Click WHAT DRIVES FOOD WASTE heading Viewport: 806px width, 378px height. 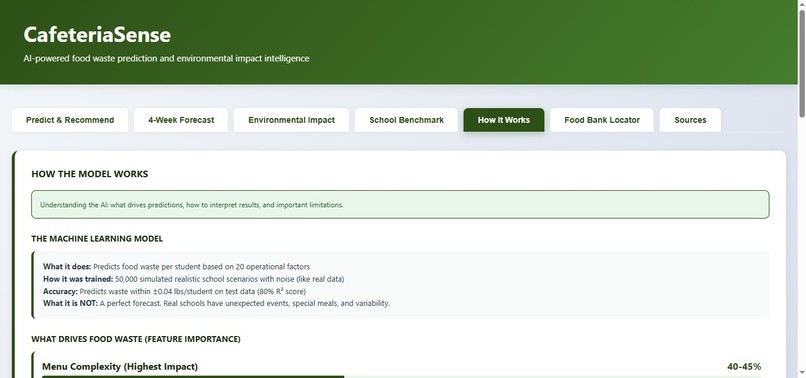(x=136, y=339)
